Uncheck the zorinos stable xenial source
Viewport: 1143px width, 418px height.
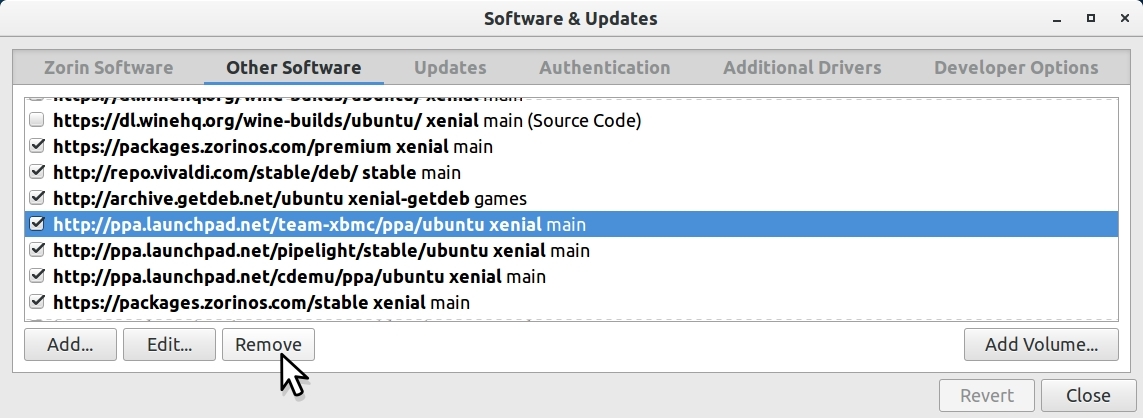pos(37,302)
